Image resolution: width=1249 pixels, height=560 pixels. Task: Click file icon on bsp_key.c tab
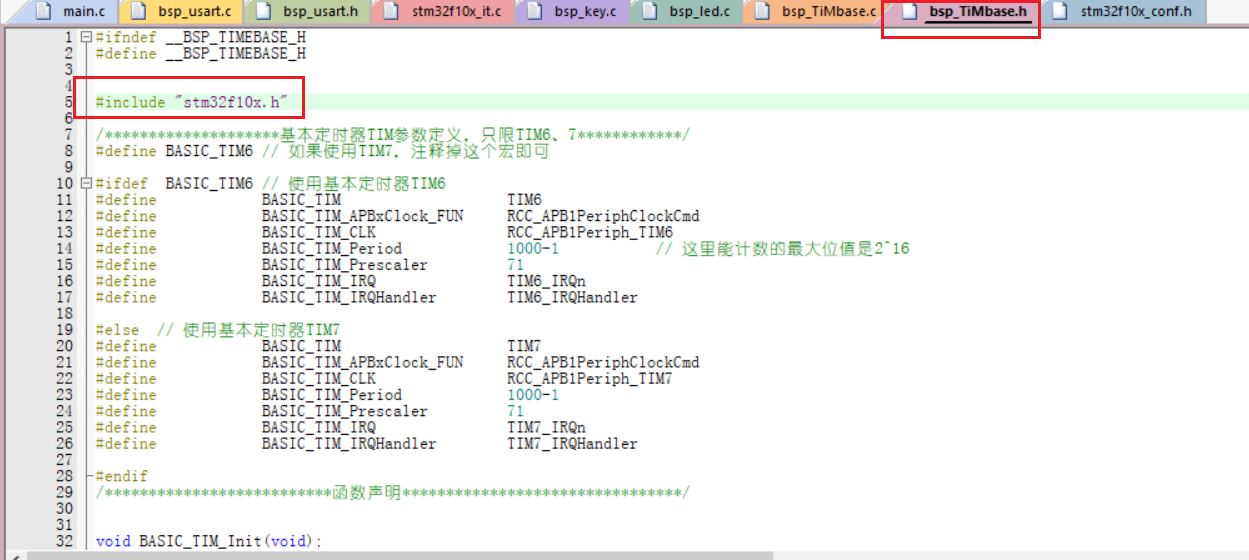[535, 12]
